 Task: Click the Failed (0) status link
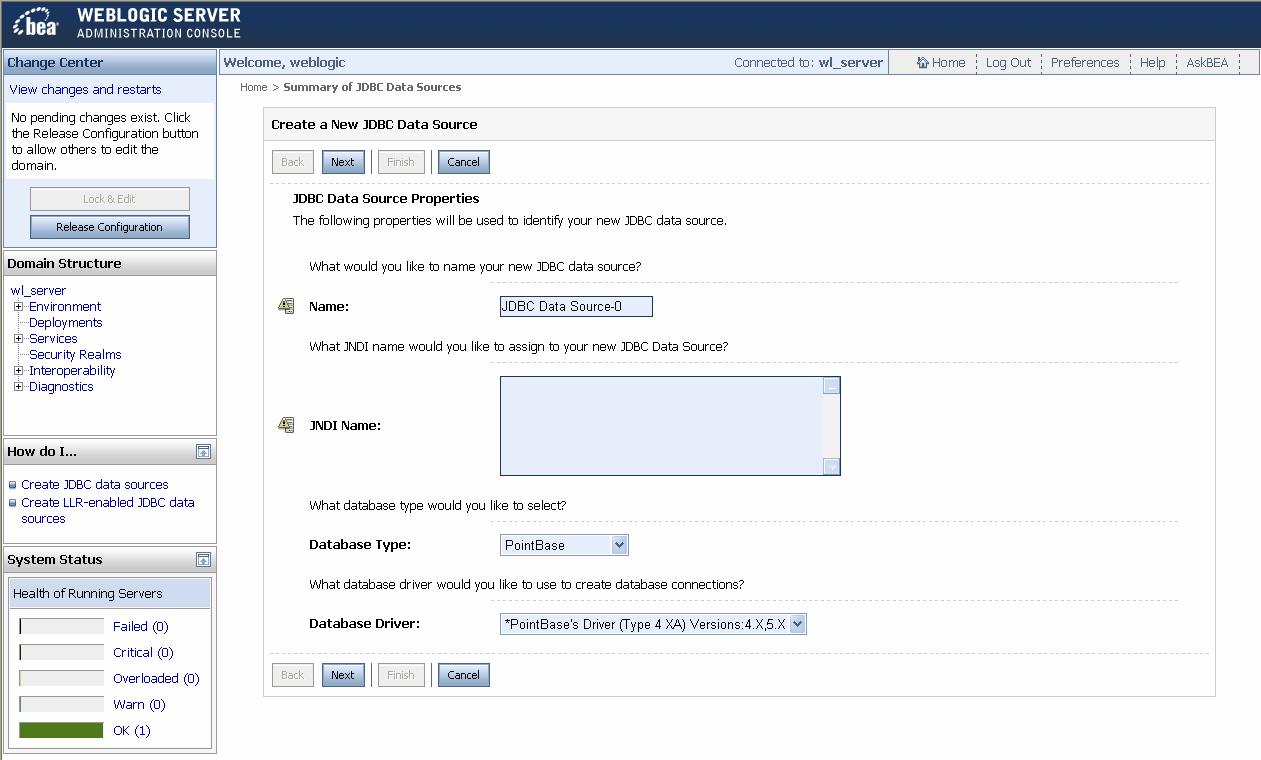[x=141, y=627]
